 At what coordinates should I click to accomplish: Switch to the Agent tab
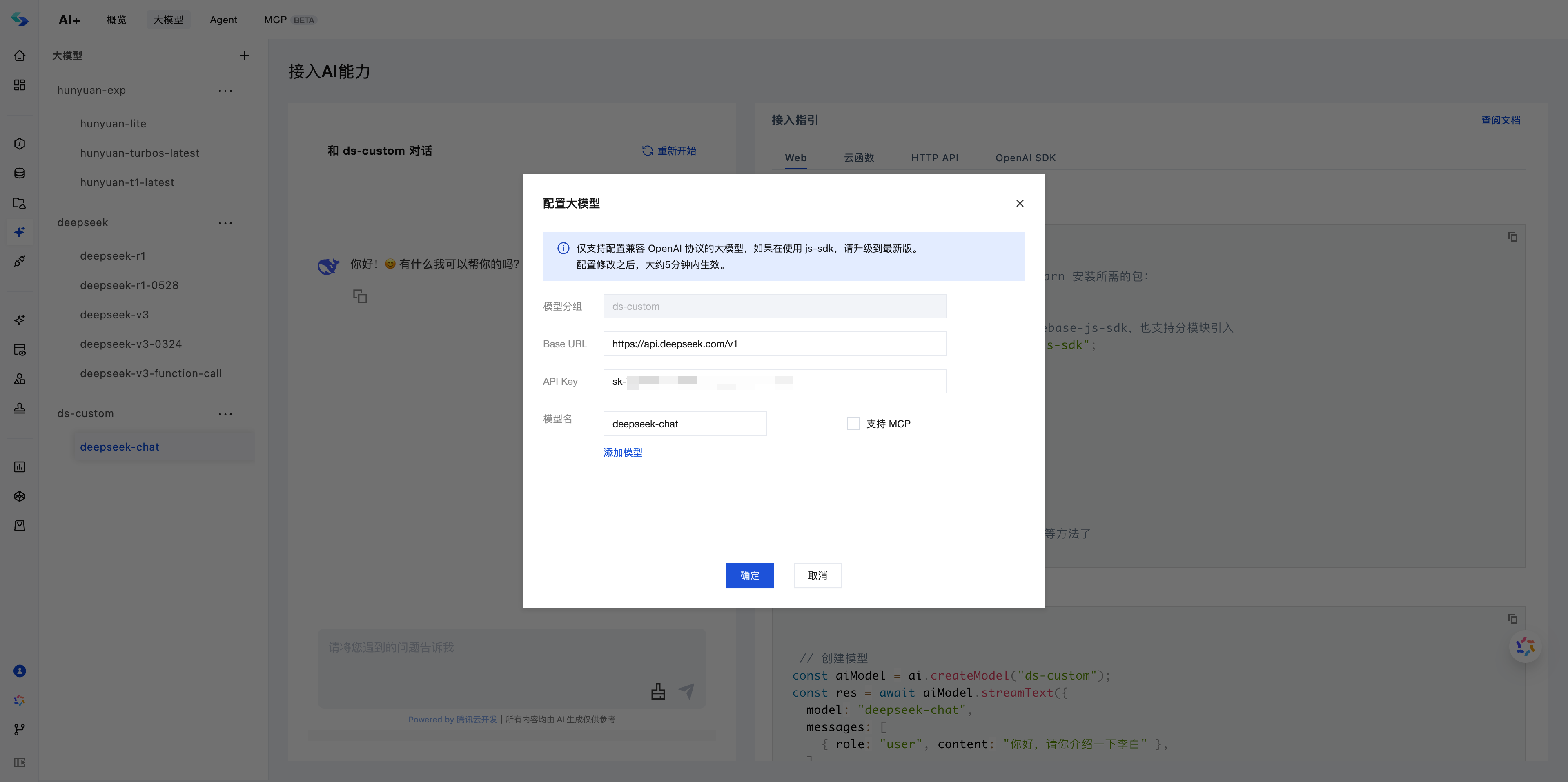point(223,20)
